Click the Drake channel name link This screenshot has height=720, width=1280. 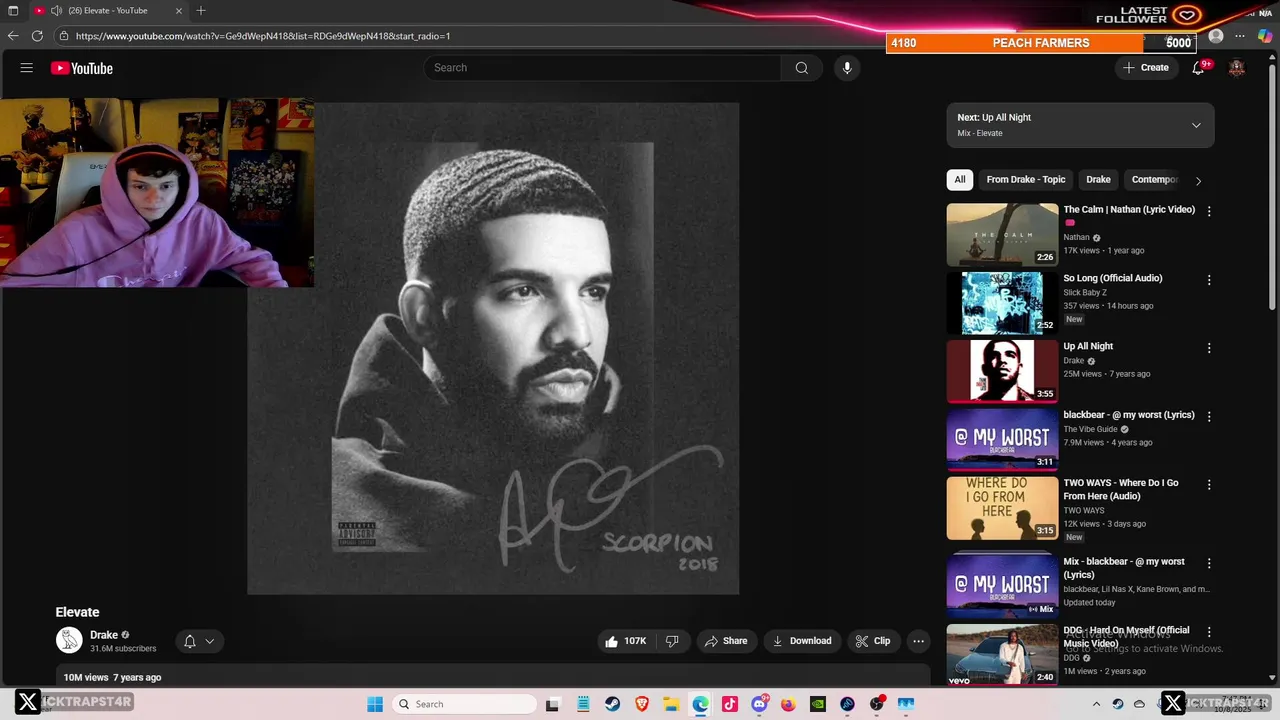(x=104, y=635)
